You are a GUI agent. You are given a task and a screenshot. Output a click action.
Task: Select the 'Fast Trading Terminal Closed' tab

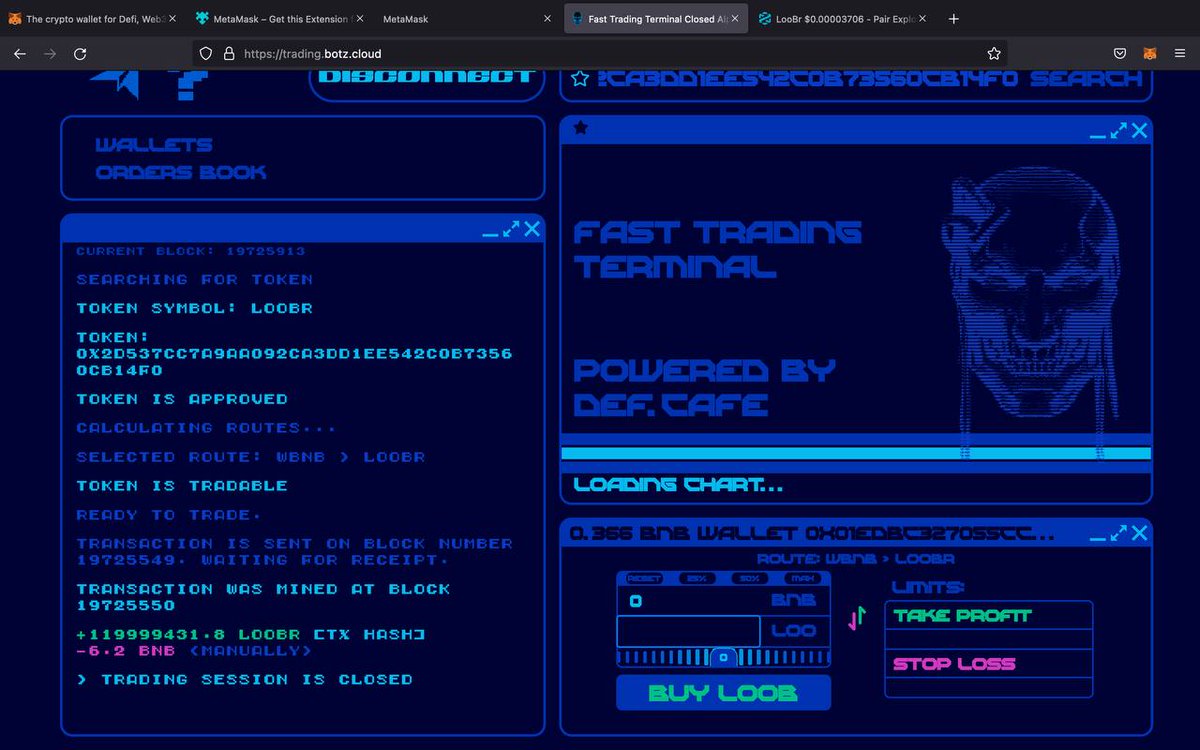pos(656,19)
